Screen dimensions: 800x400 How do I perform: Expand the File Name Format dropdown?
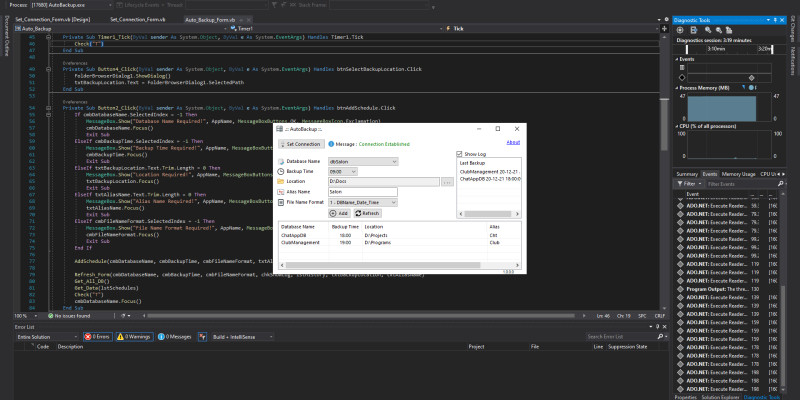click(392, 201)
